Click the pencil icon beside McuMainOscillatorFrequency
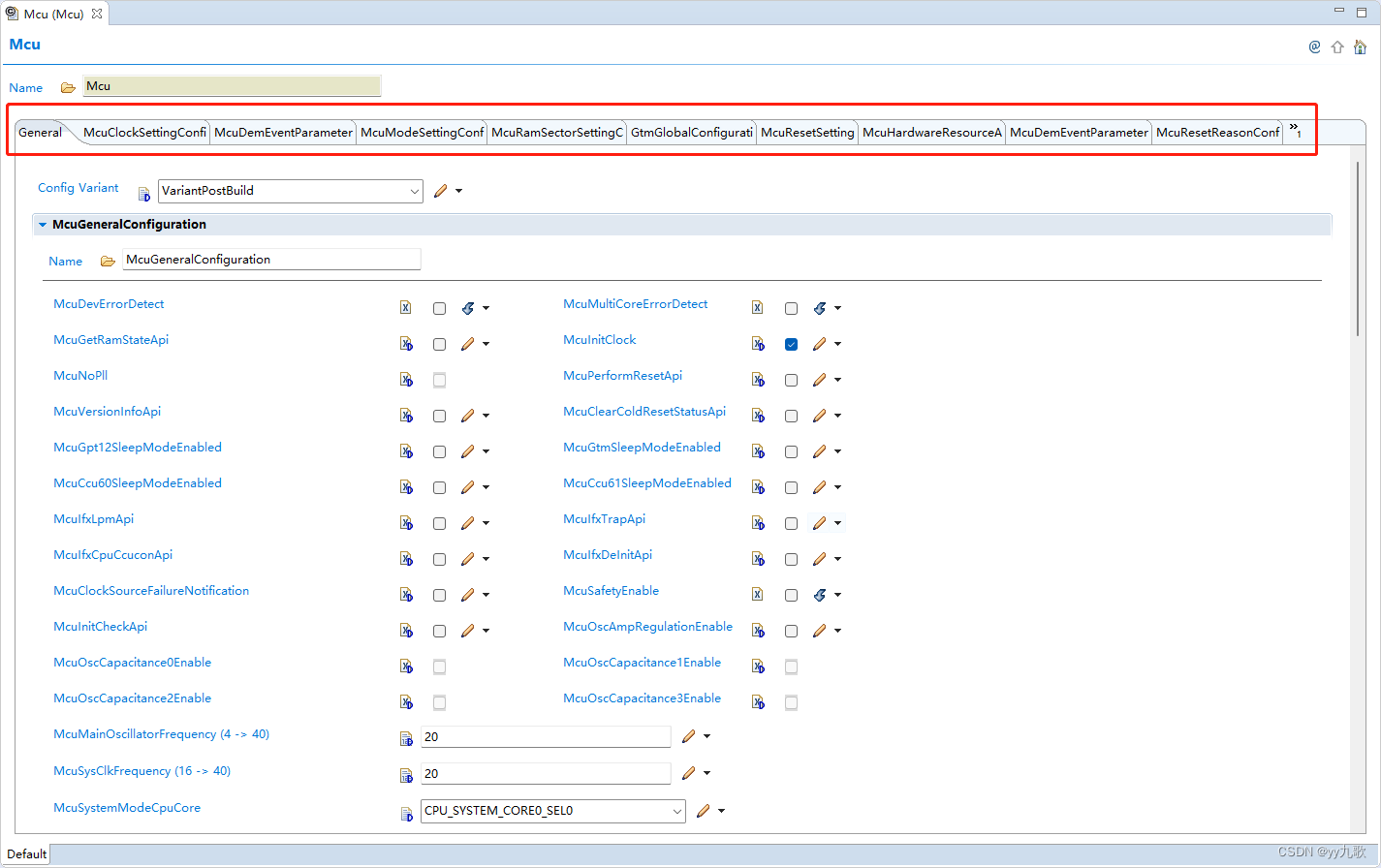Image resolution: width=1381 pixels, height=868 pixels. pos(688,736)
